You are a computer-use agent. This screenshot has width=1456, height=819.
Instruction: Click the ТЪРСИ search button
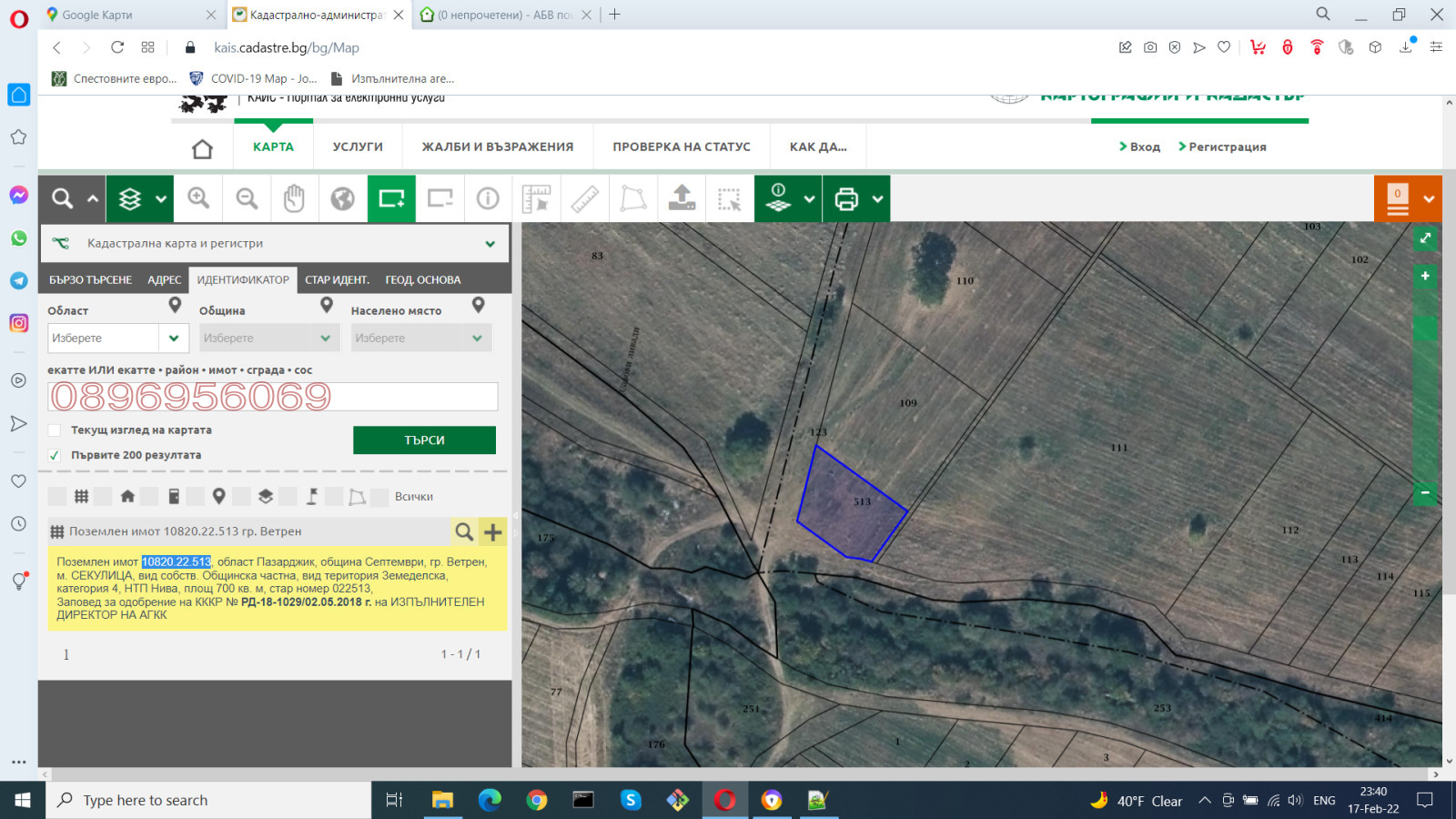424,440
